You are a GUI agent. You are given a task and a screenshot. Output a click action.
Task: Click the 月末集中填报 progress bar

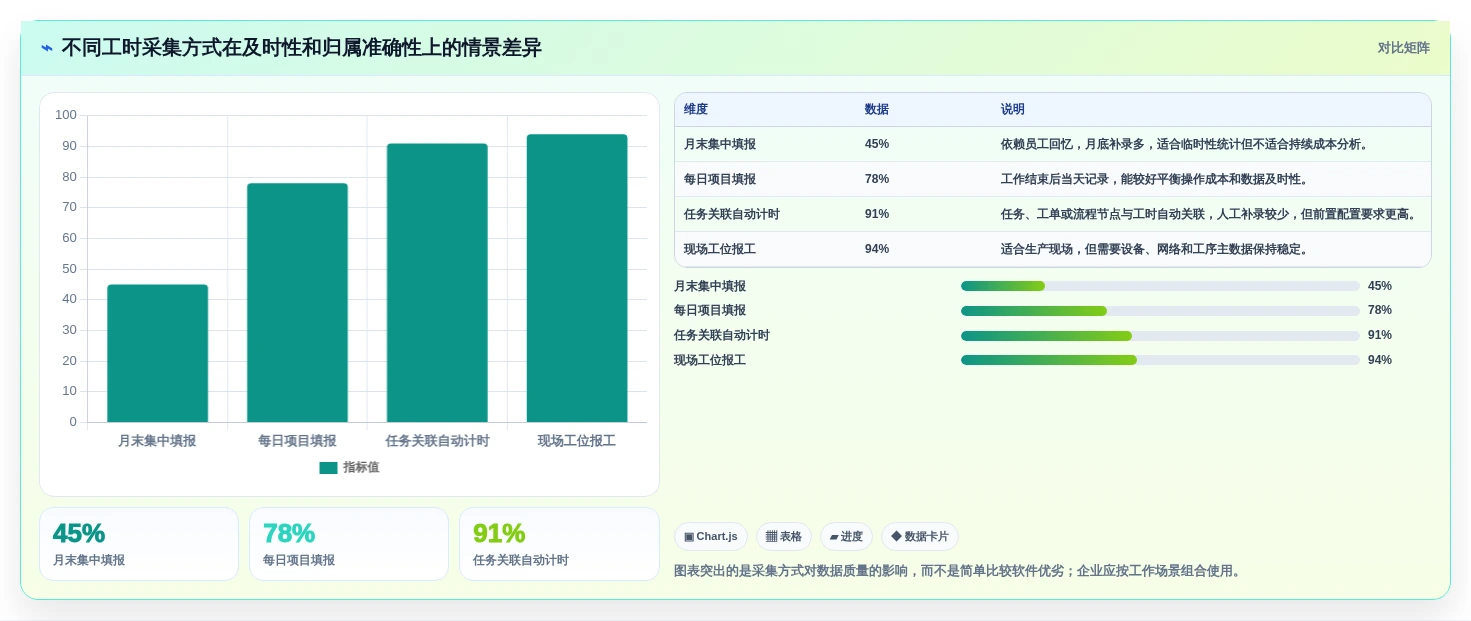[1160, 286]
